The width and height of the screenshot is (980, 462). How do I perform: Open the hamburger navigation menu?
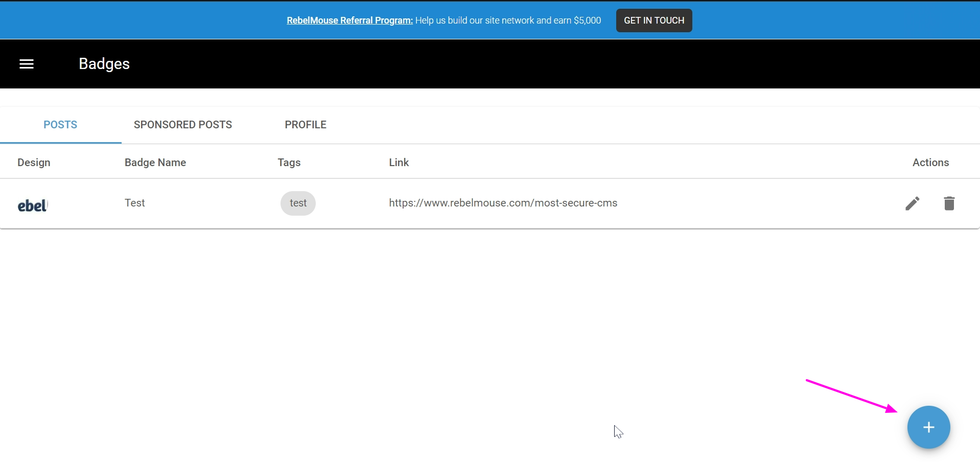[27, 64]
